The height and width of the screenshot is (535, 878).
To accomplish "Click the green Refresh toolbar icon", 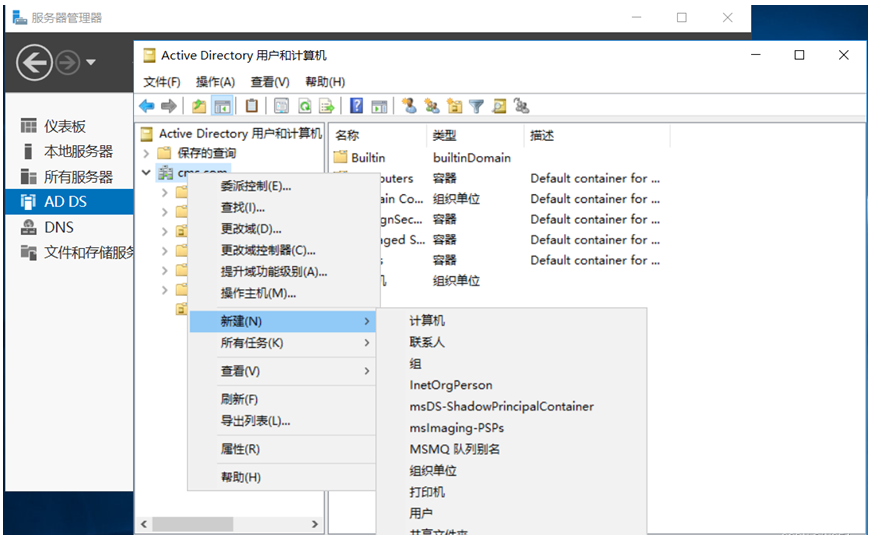I will click(x=305, y=106).
